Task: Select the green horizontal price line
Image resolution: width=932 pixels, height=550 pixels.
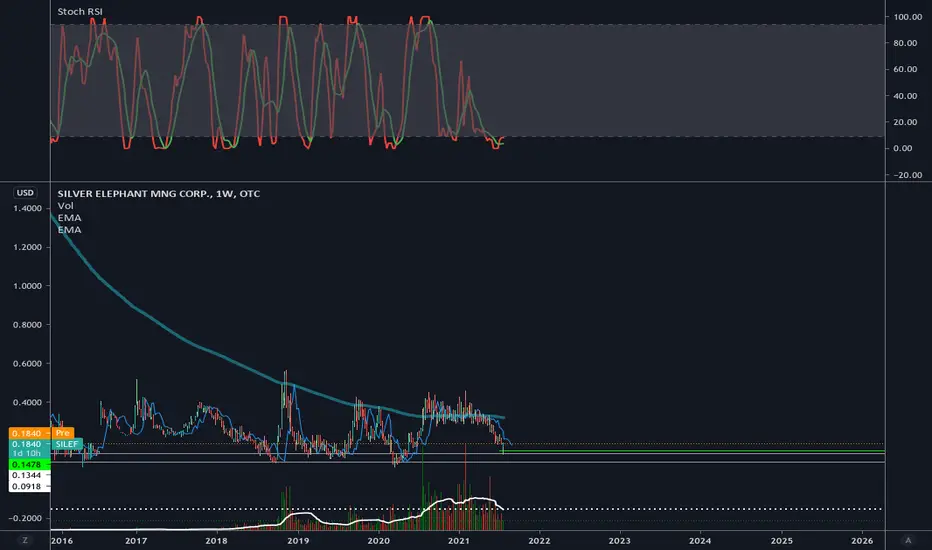Action: pos(694,451)
